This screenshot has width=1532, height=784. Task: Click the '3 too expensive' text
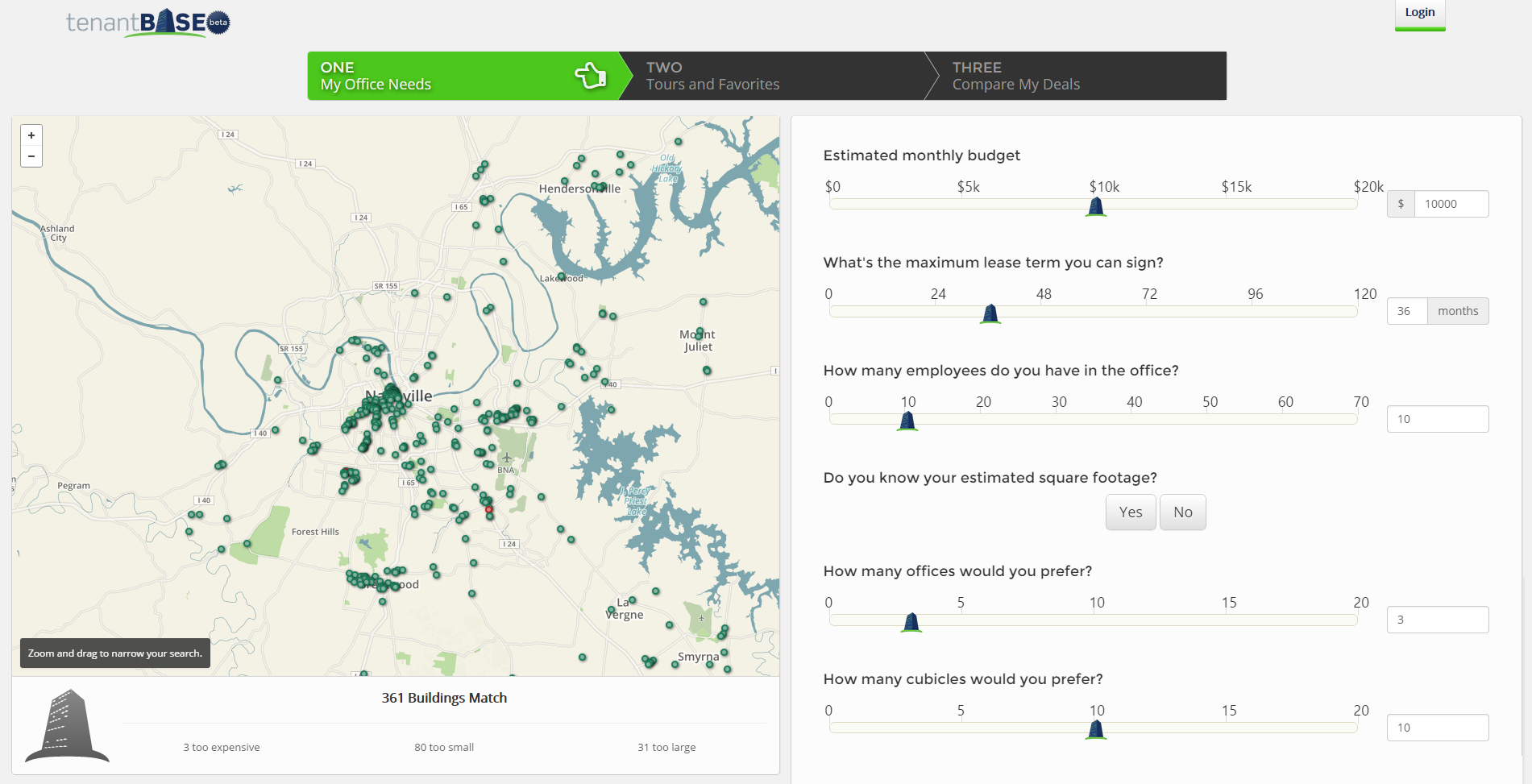pyautogui.click(x=222, y=748)
